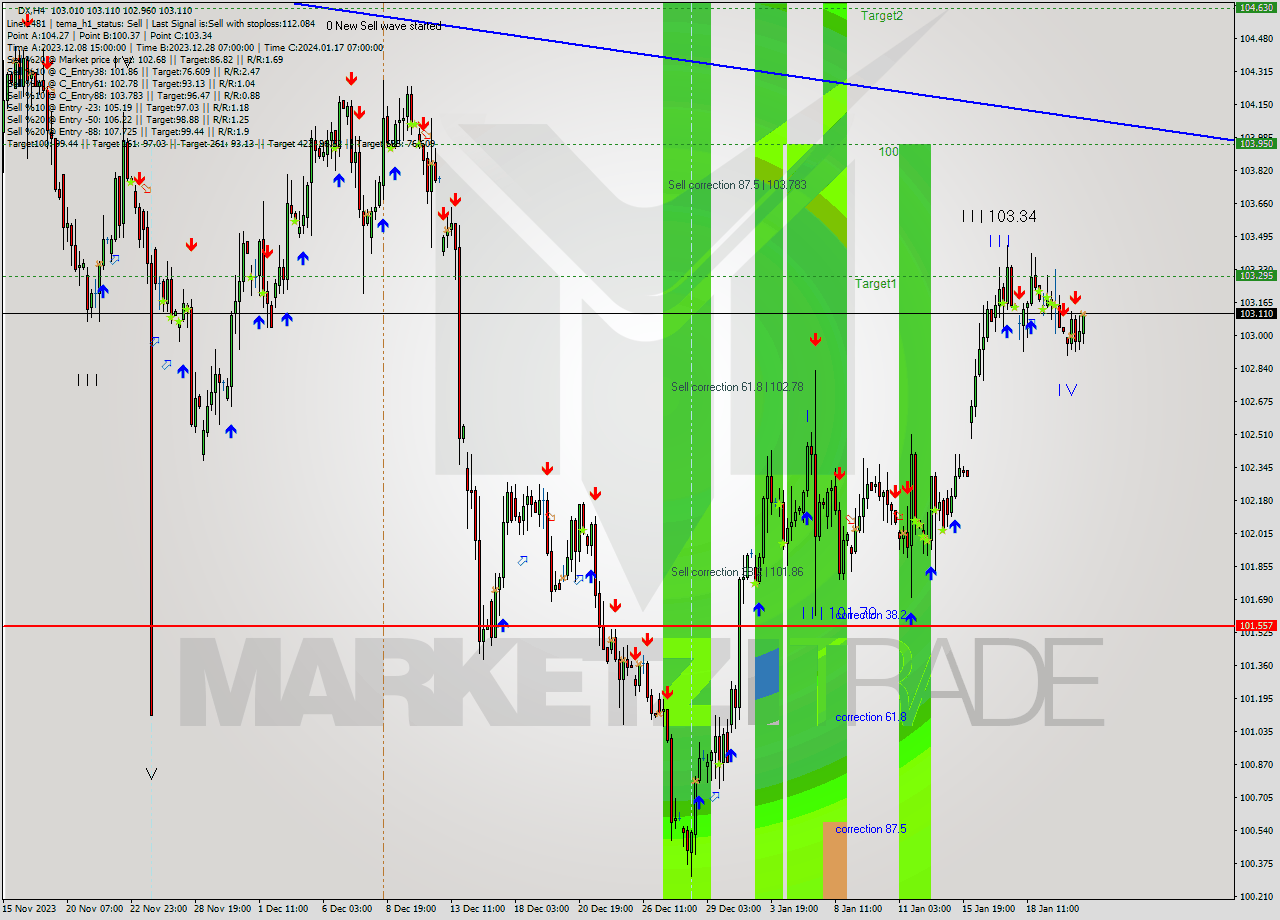Select the '18 Jan 11:00' time axis label
Image resolution: width=1280 pixels, height=920 pixels.
pos(1051,909)
